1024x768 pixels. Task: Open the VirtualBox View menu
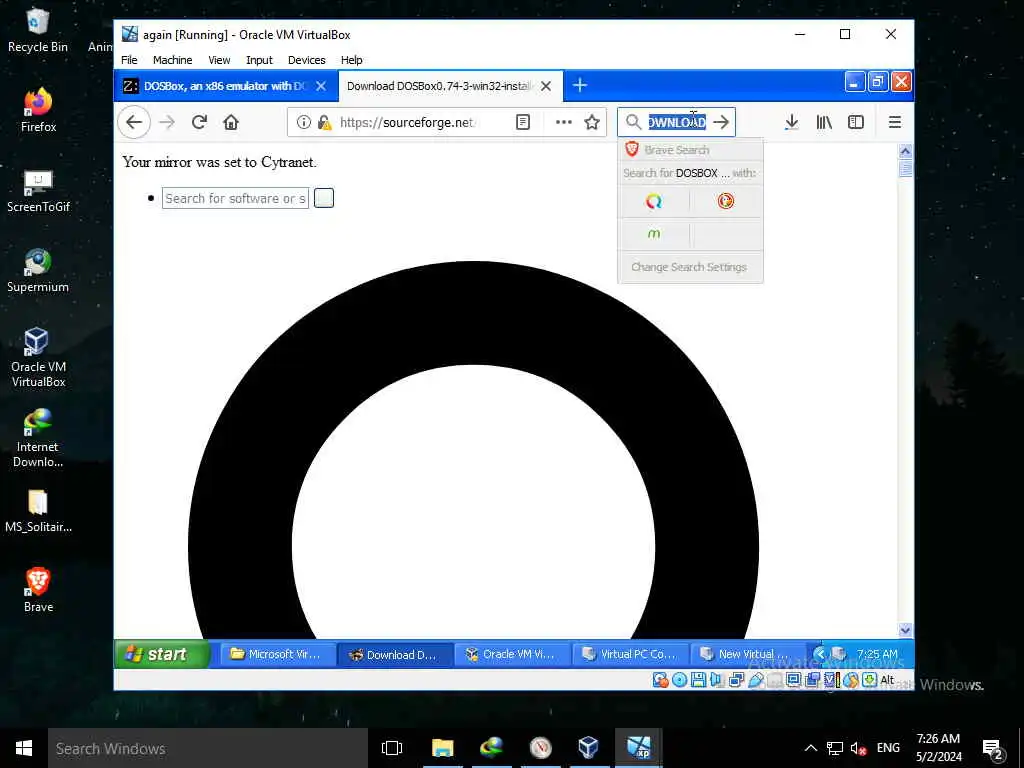click(x=219, y=60)
